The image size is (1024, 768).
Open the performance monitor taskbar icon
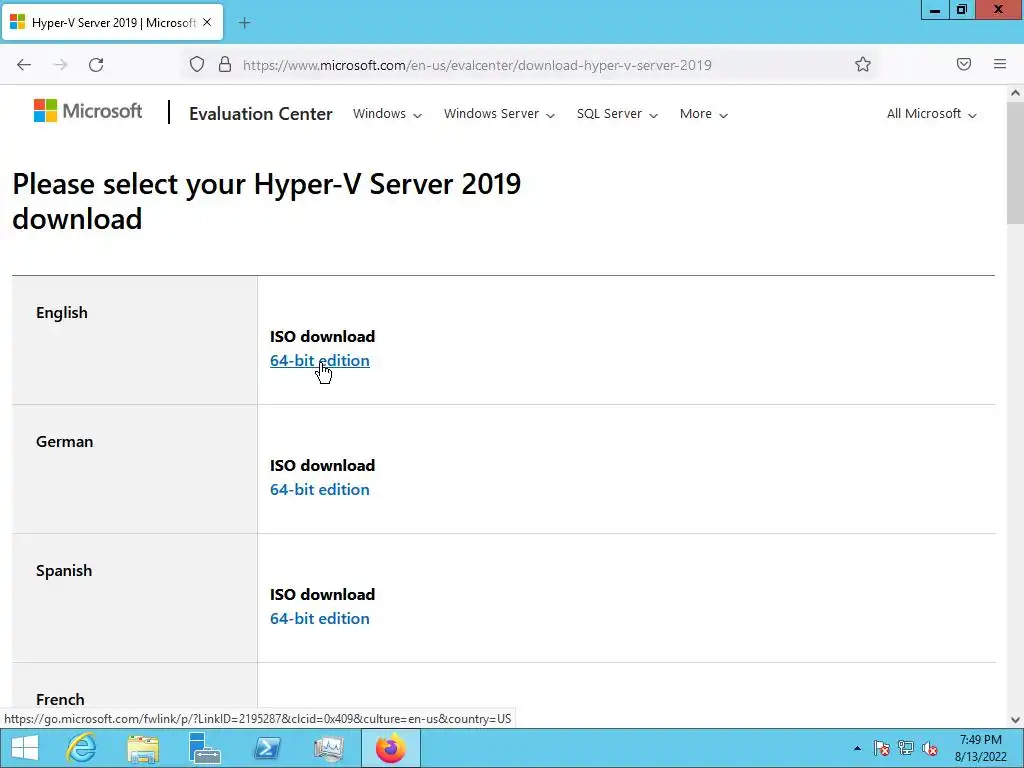coord(328,748)
